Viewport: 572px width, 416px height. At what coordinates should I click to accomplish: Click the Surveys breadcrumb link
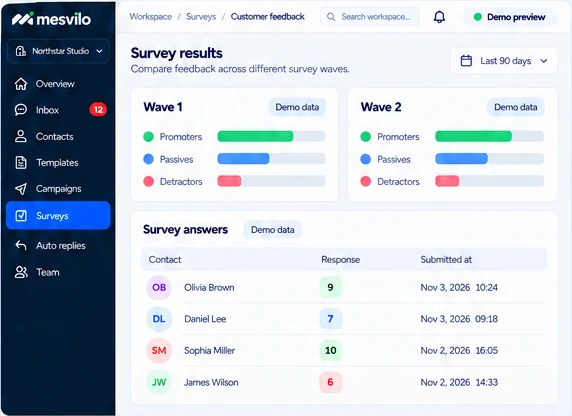[201, 17]
